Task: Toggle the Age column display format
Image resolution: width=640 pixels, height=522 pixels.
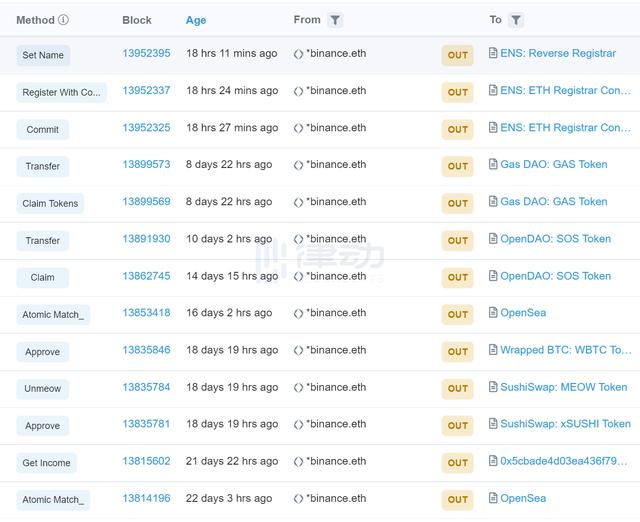Action: point(196,20)
